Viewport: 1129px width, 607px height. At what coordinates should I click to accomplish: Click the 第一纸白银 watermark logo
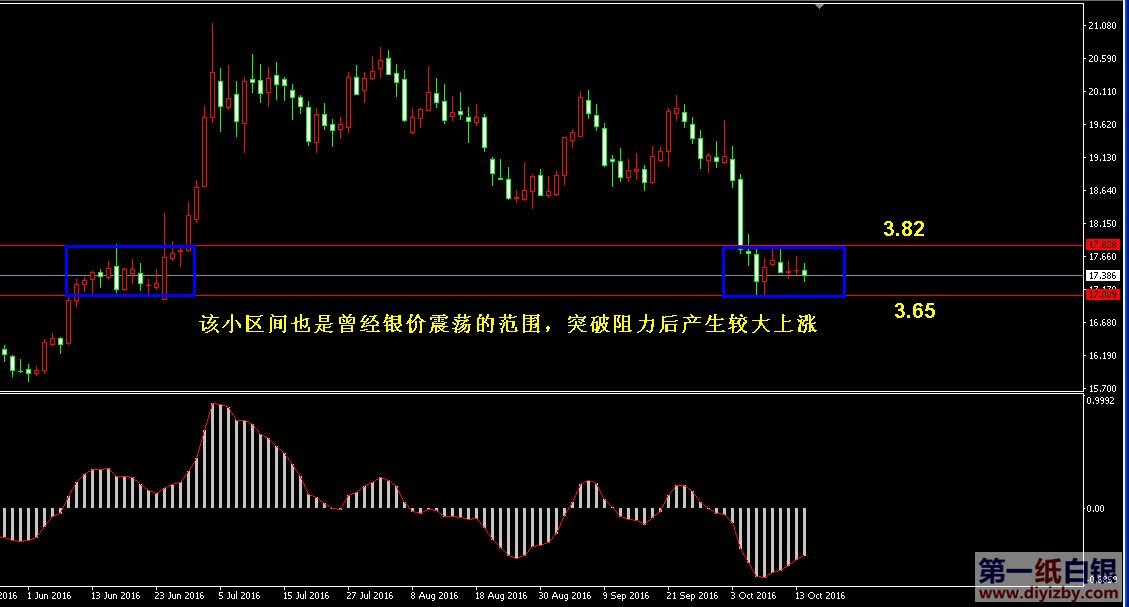click(x=1050, y=571)
